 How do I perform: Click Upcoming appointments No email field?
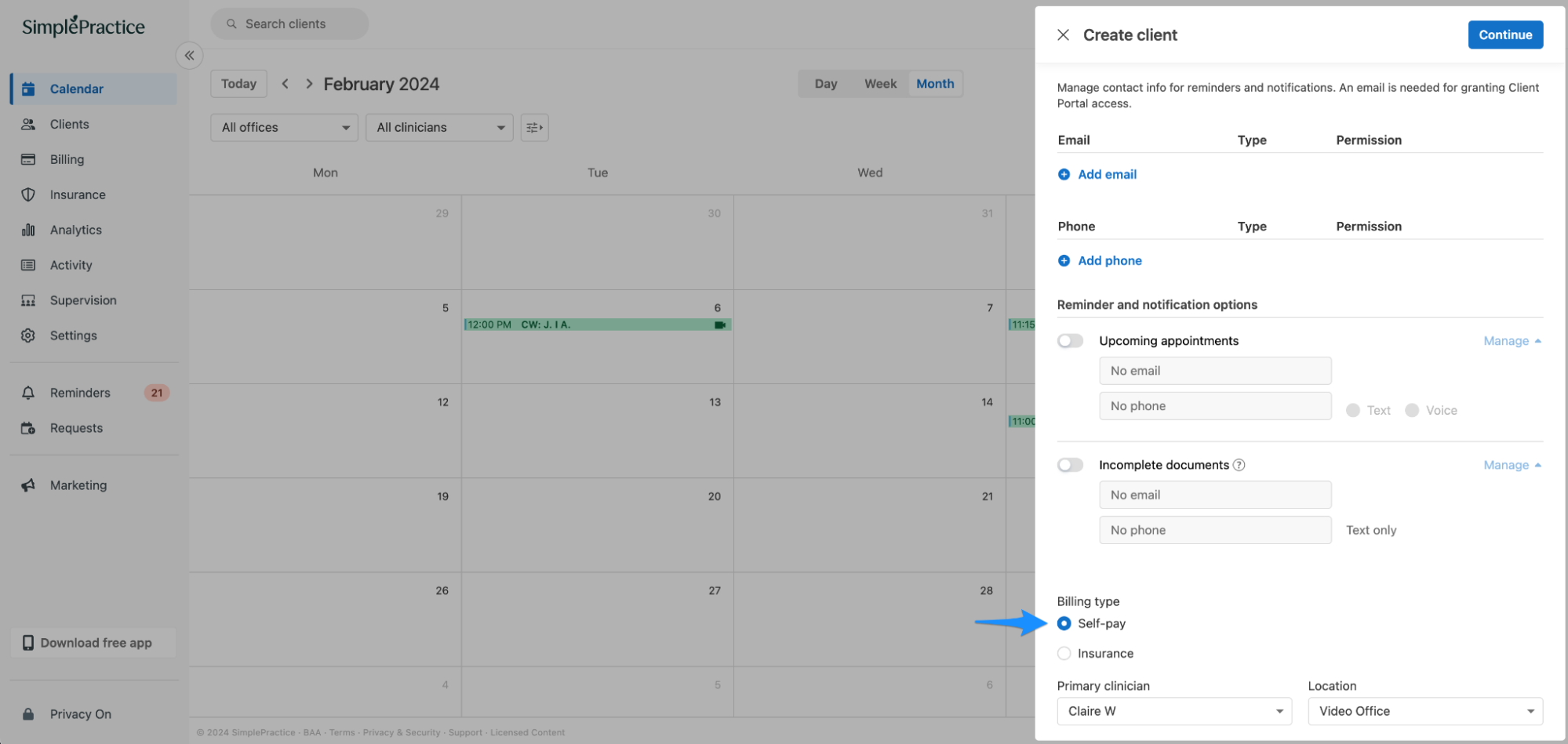1215,371
